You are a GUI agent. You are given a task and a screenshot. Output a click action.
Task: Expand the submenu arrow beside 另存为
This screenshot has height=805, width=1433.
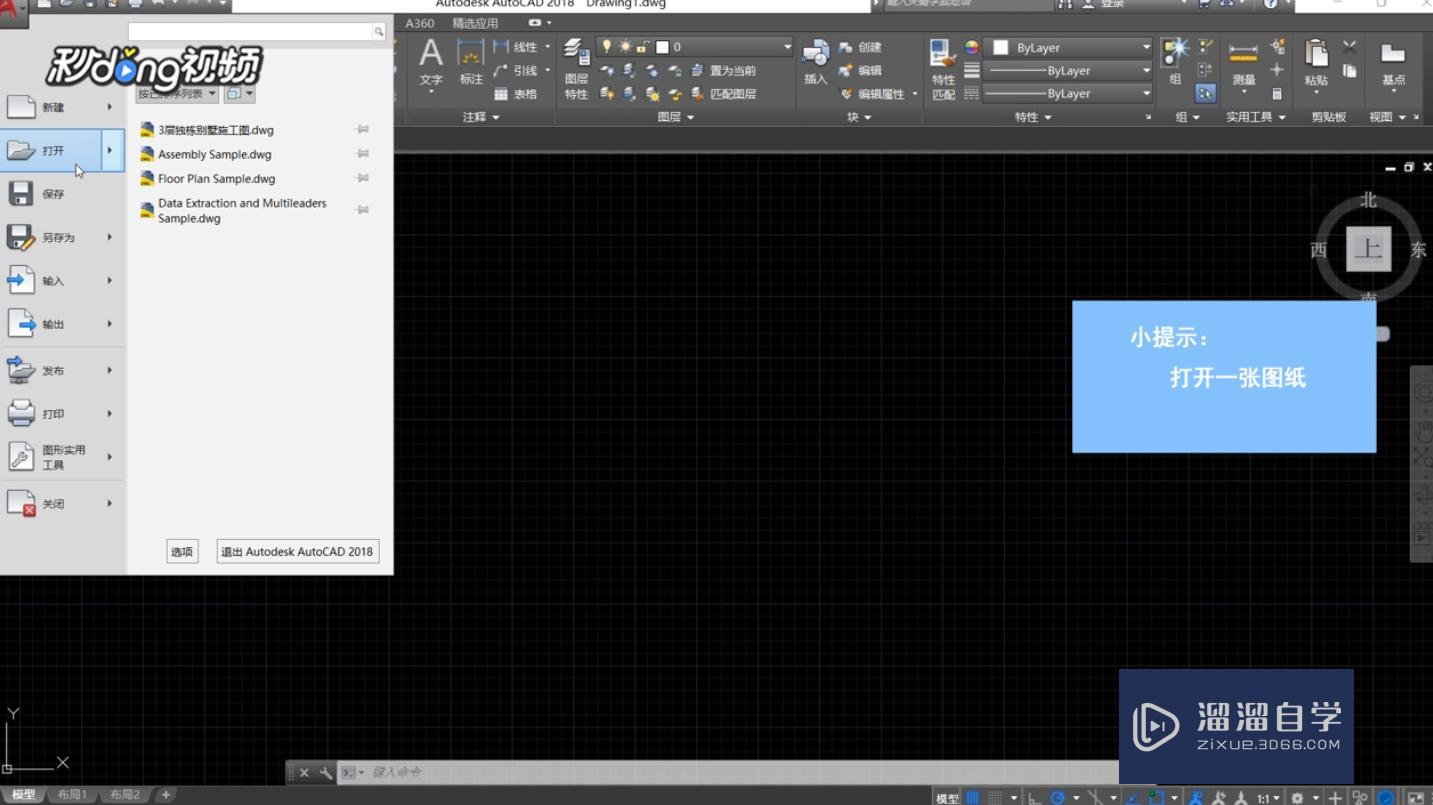pyautogui.click(x=110, y=238)
